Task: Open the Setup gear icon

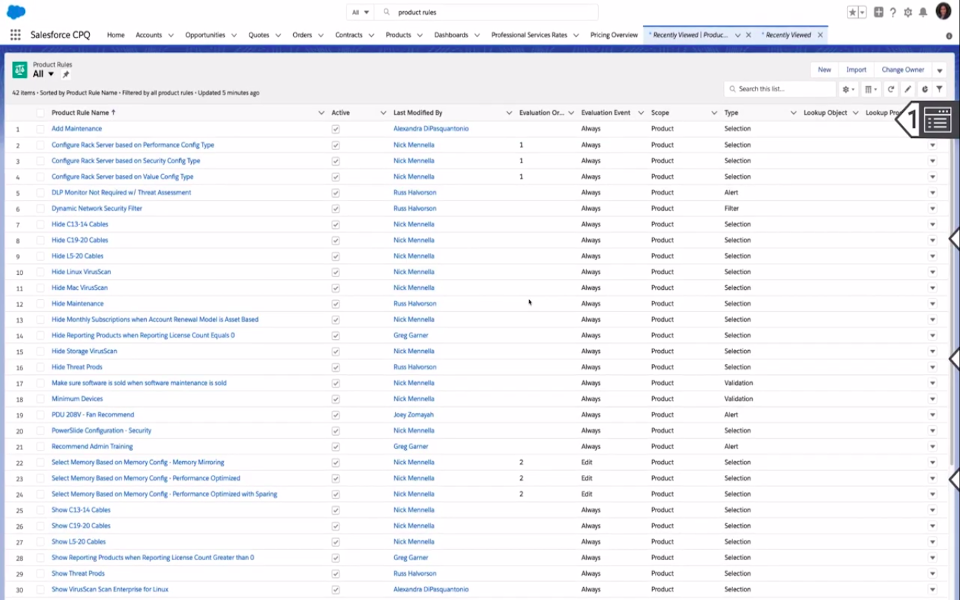Action: point(908,12)
